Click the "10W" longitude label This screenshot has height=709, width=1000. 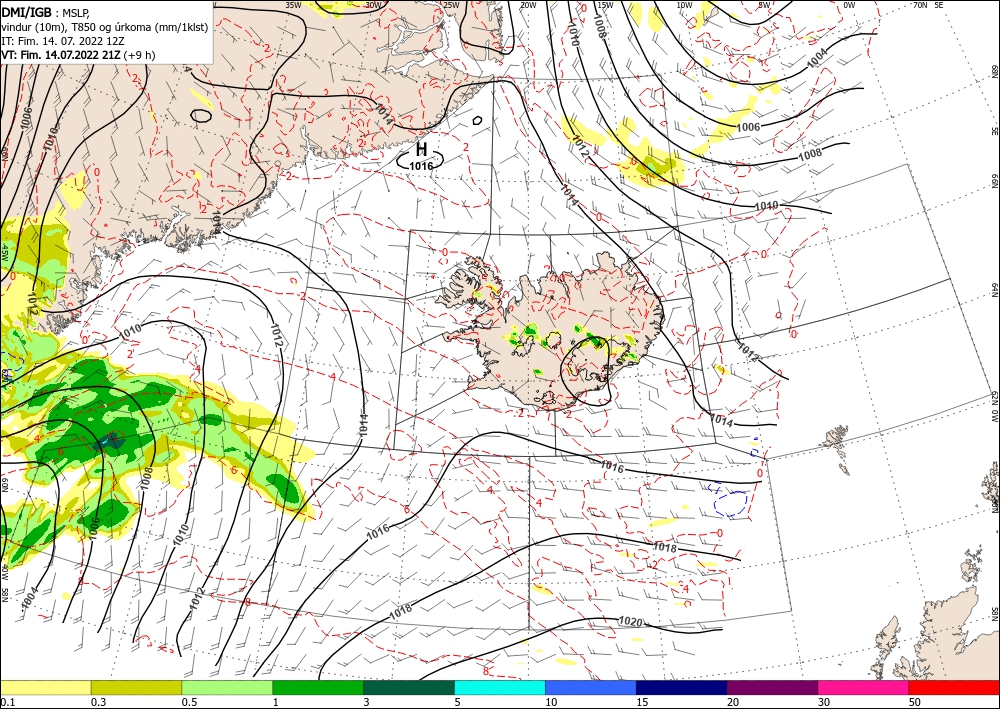(684, 5)
